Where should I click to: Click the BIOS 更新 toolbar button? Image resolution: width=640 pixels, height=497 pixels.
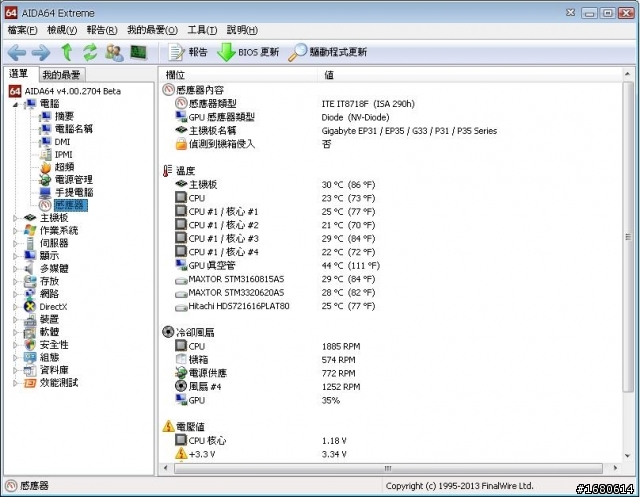coord(248,52)
